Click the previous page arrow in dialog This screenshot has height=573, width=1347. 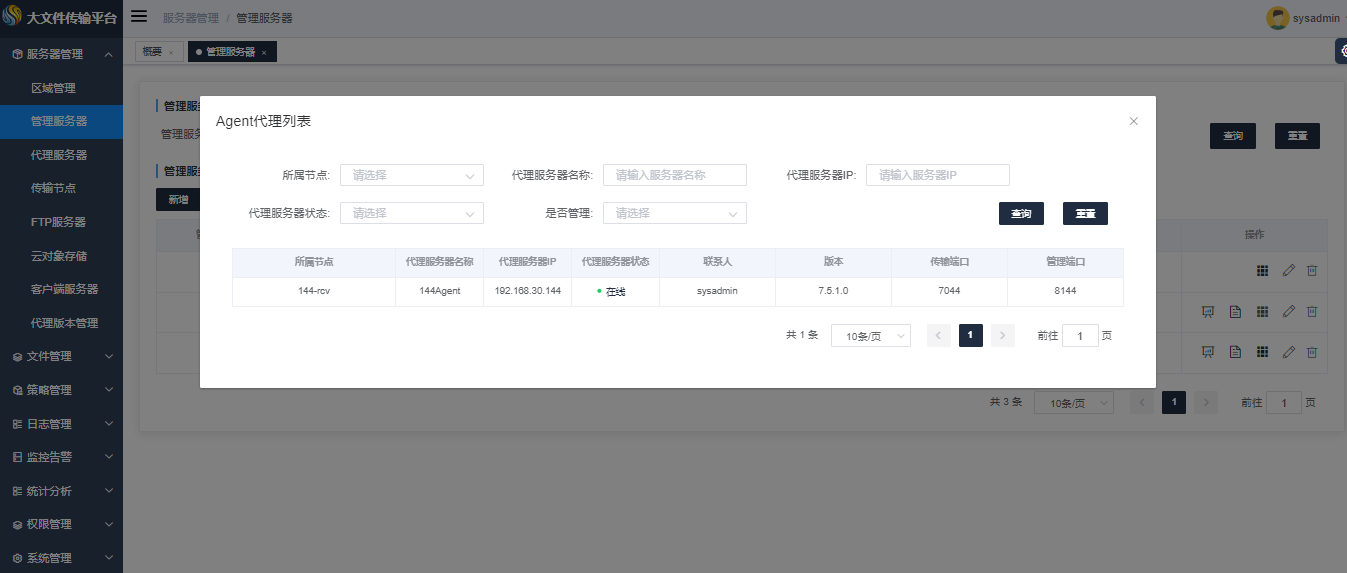[x=938, y=336]
